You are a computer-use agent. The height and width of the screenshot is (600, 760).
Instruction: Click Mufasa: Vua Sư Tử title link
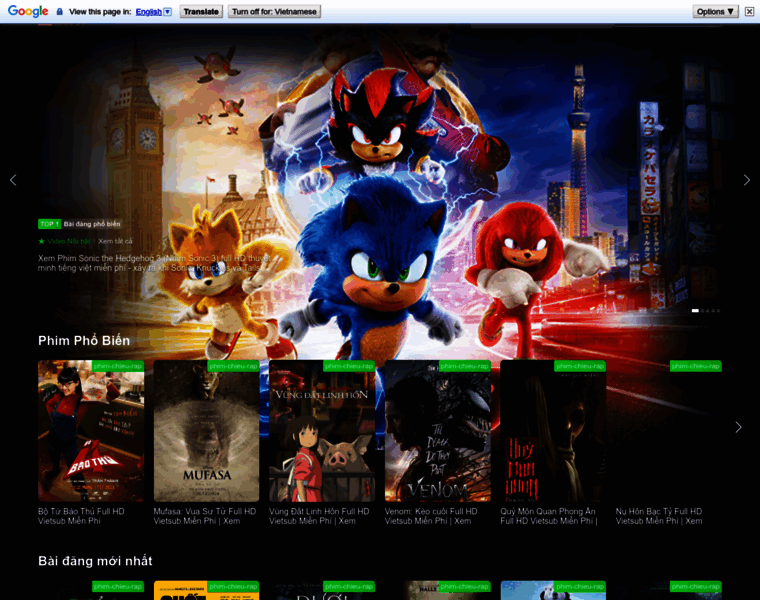[x=205, y=516]
